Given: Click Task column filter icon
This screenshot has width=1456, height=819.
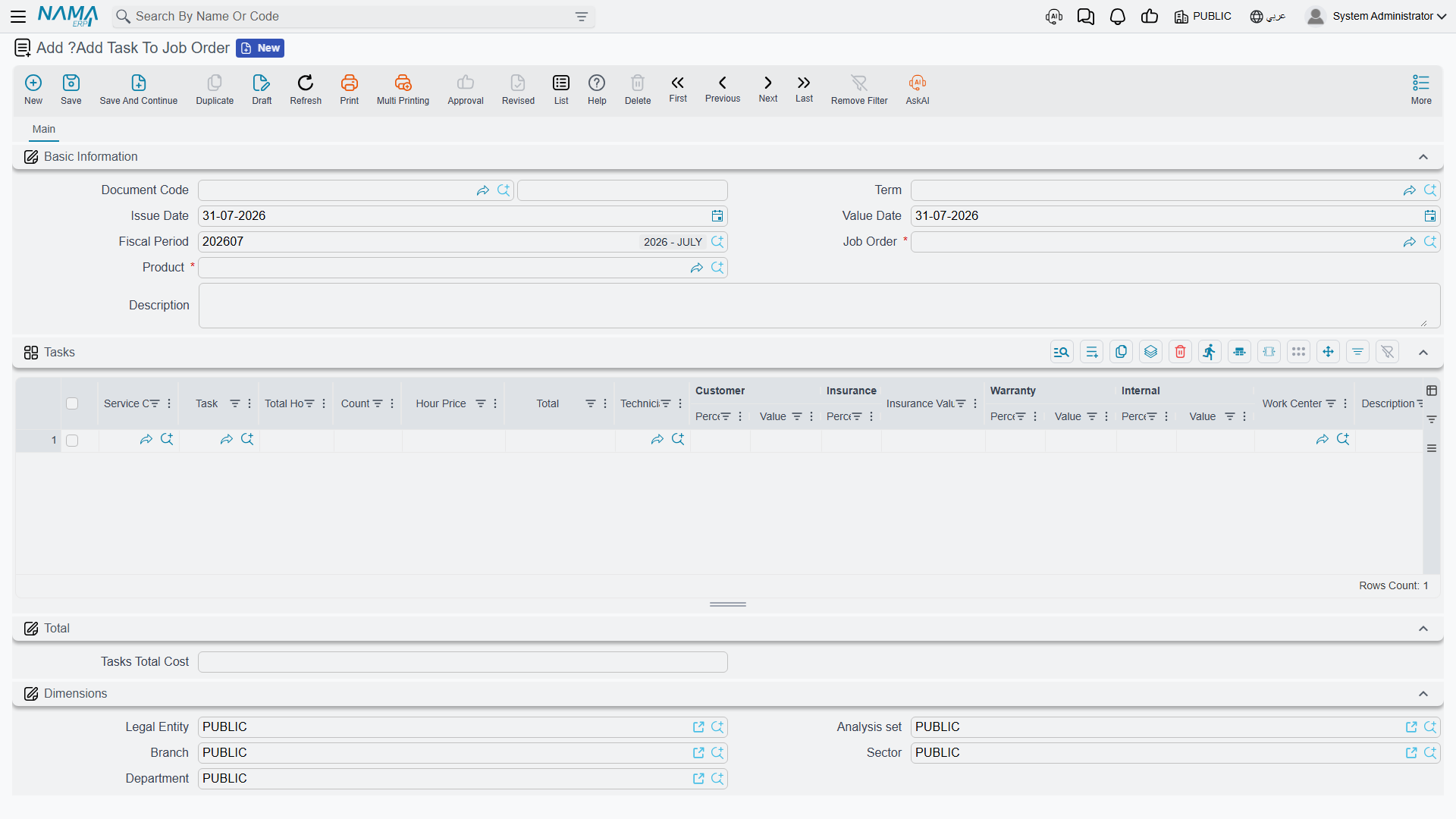Looking at the screenshot, I should click(235, 404).
